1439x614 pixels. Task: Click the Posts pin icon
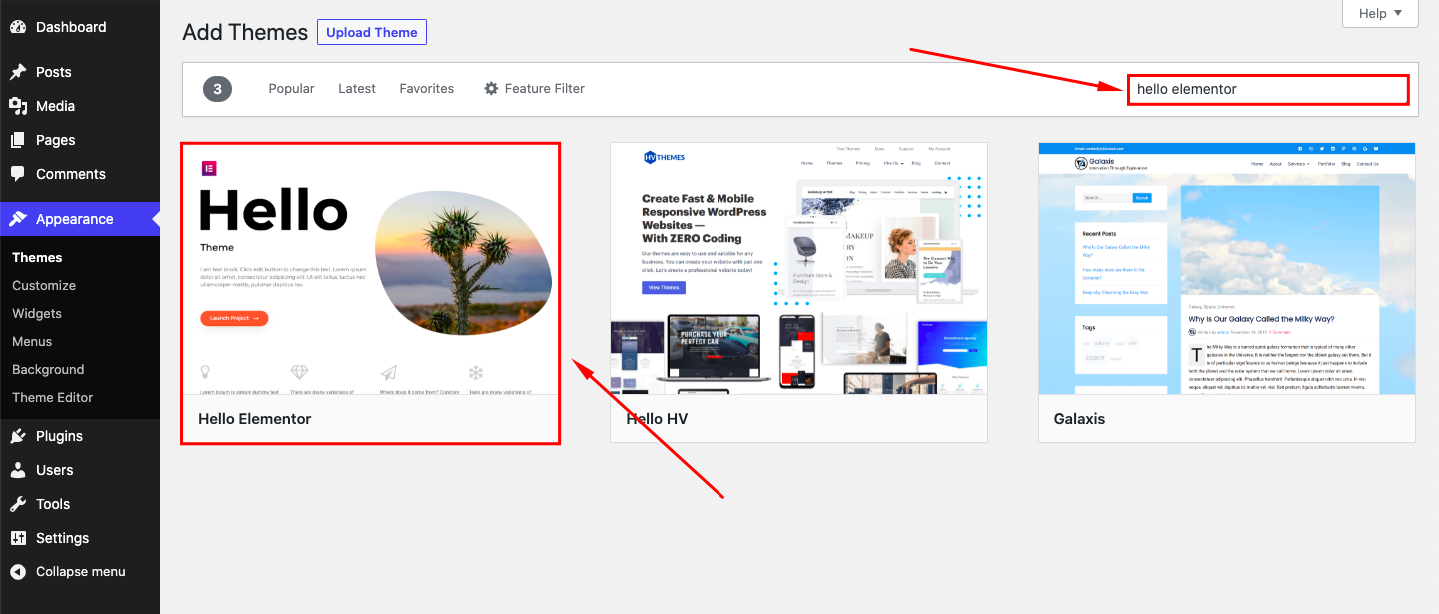click(x=18, y=72)
